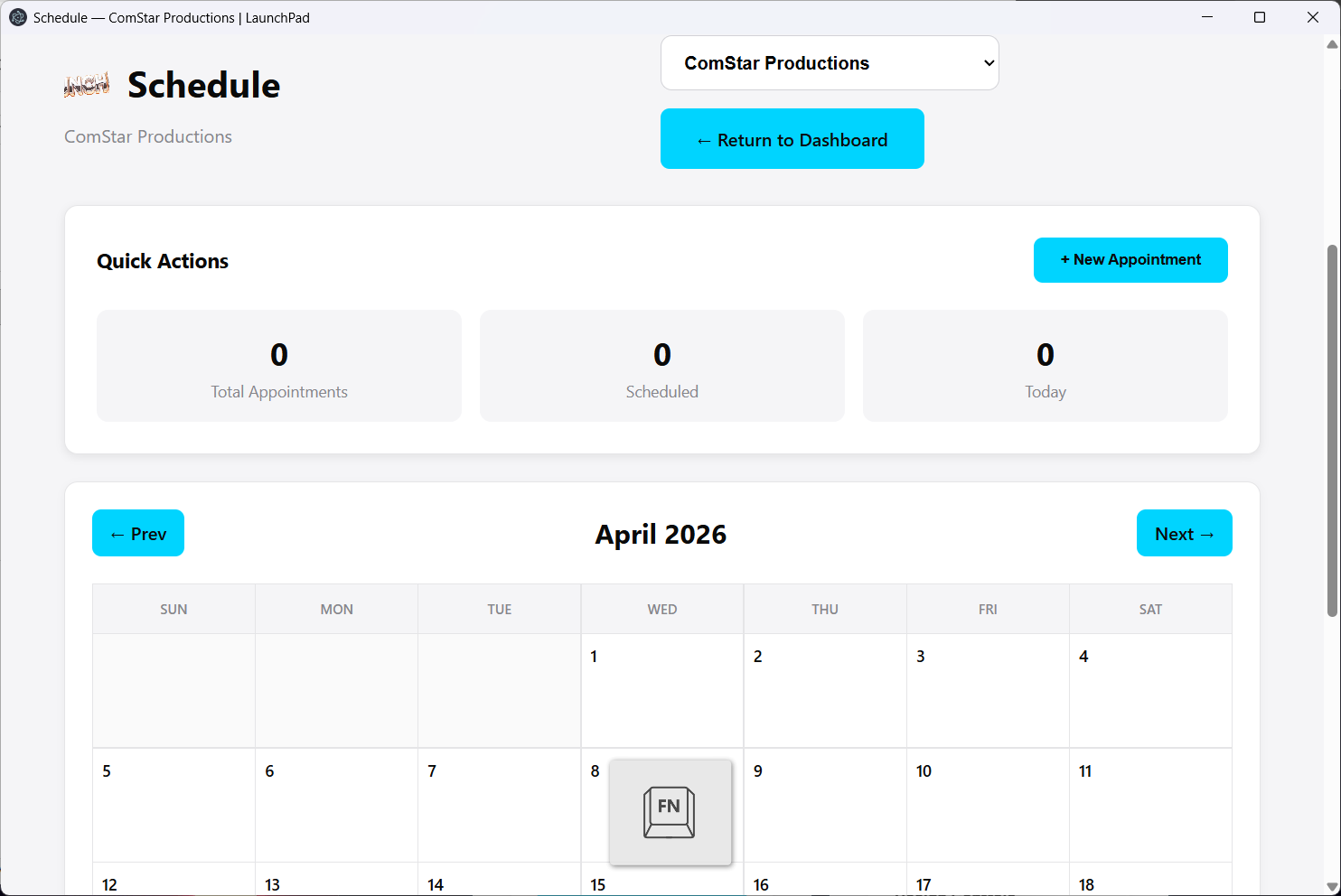The width and height of the screenshot is (1341, 896).
Task: Click the April 10 date cell
Action: (988, 805)
